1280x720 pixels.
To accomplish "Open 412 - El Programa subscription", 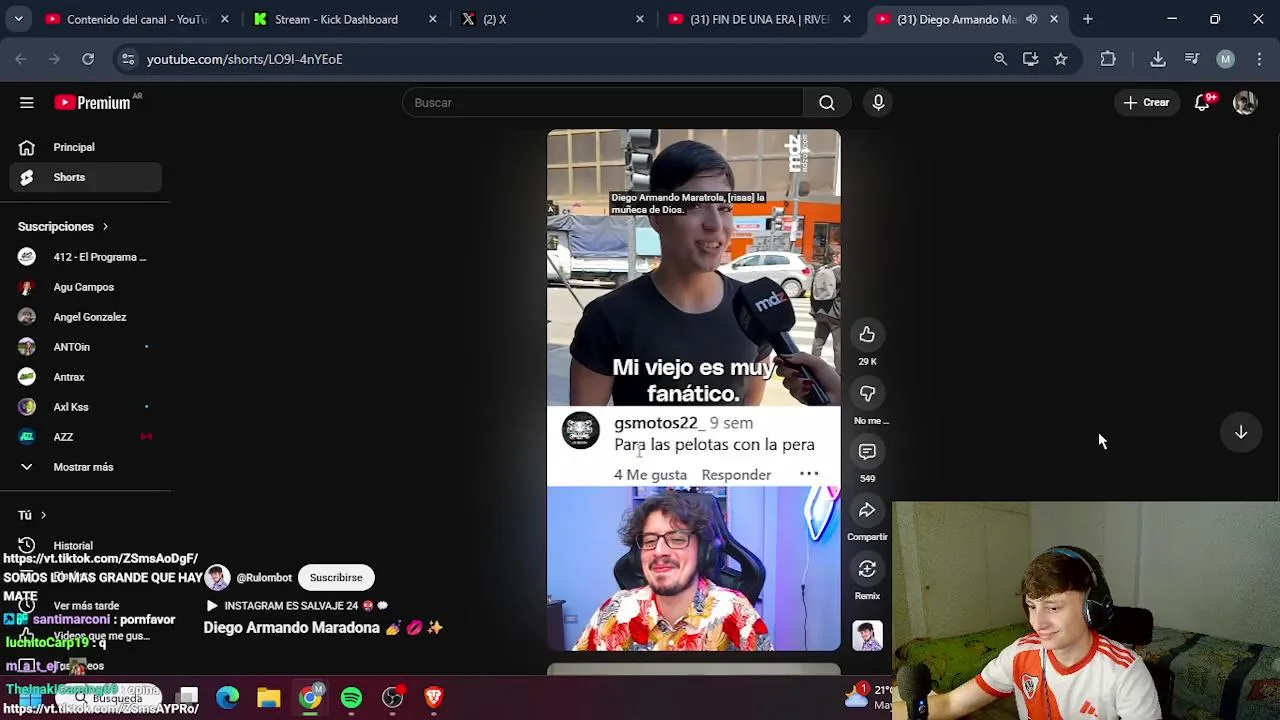I will (86, 257).
